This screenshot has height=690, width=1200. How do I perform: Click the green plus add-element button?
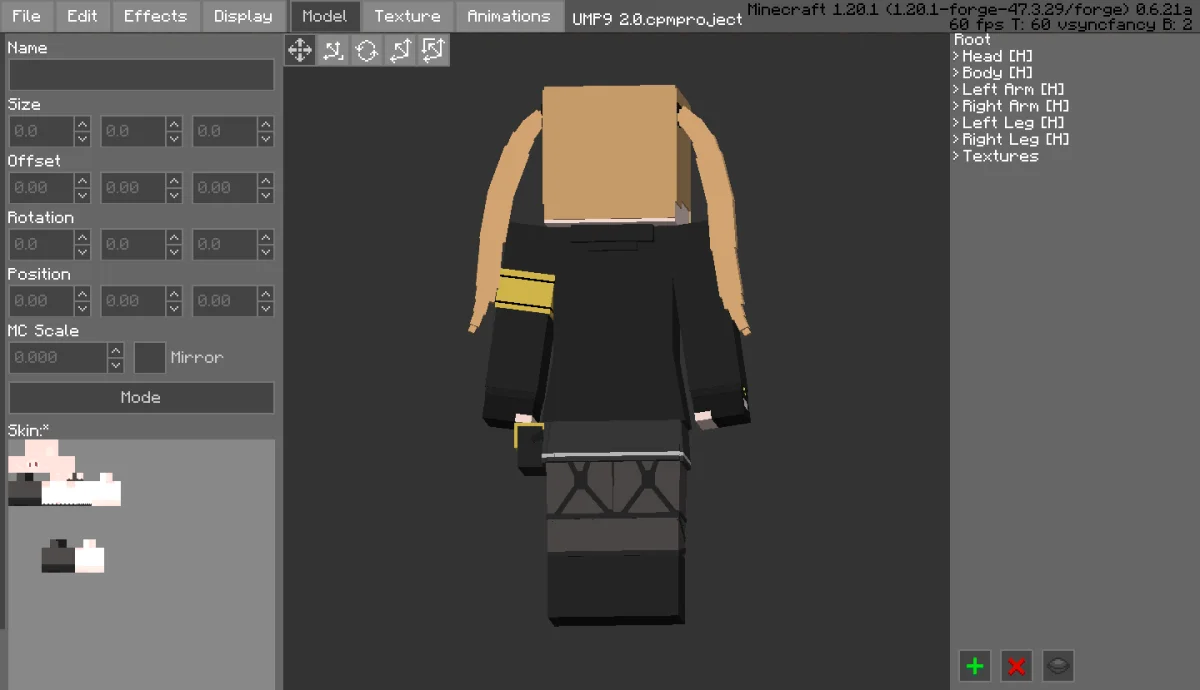975,666
